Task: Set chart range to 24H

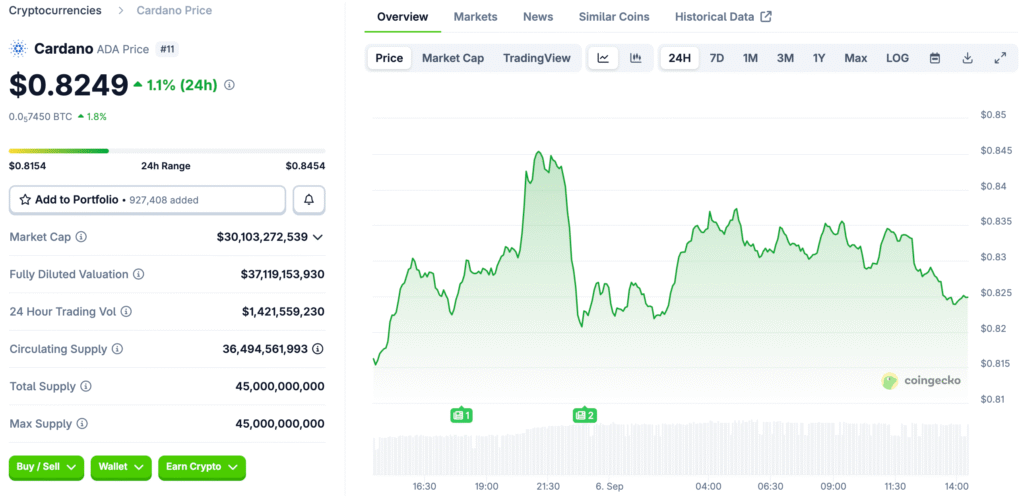Action: pos(679,58)
